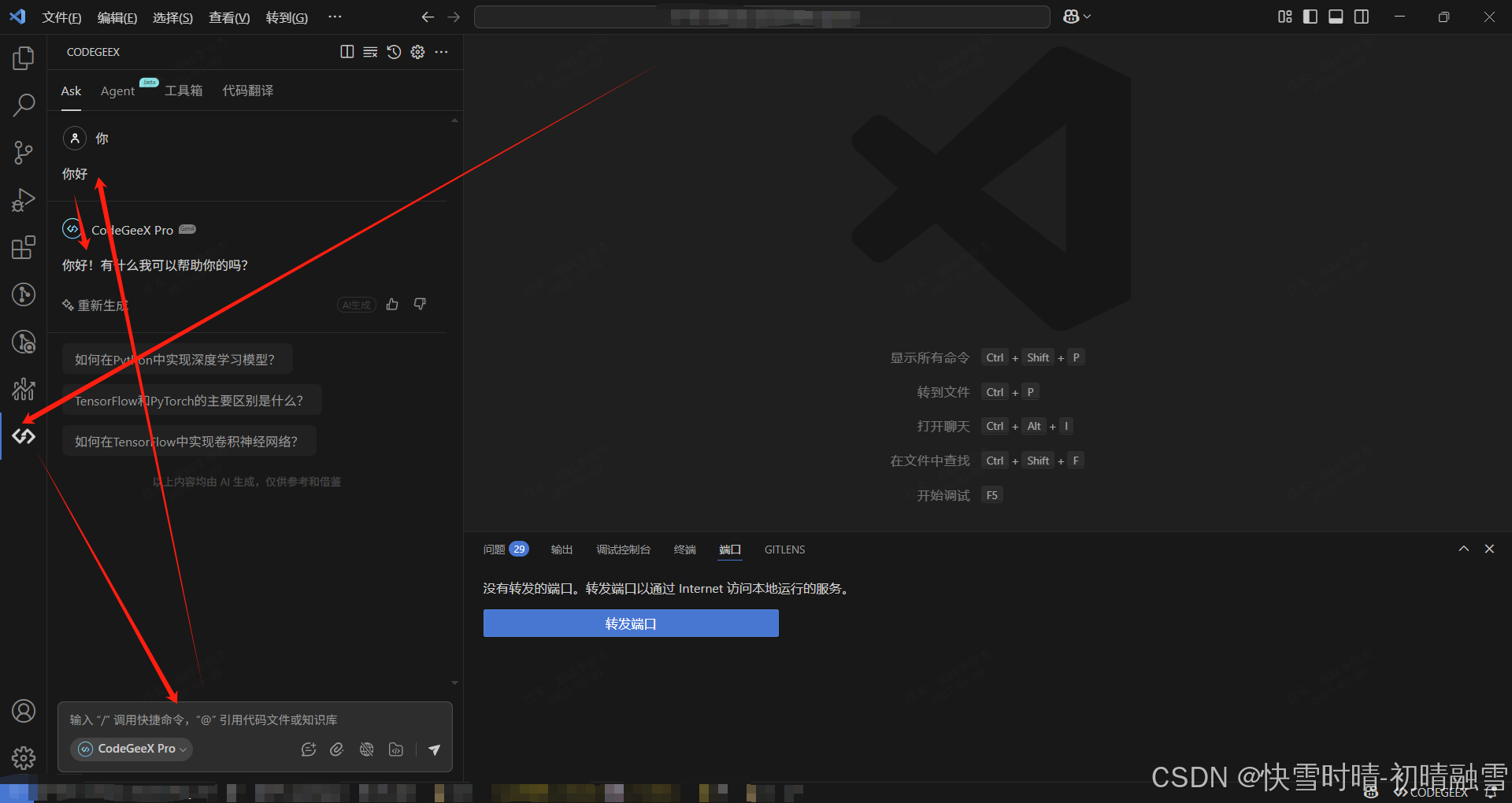Open the GITLENS panel tab
1512x803 pixels.
click(x=784, y=550)
